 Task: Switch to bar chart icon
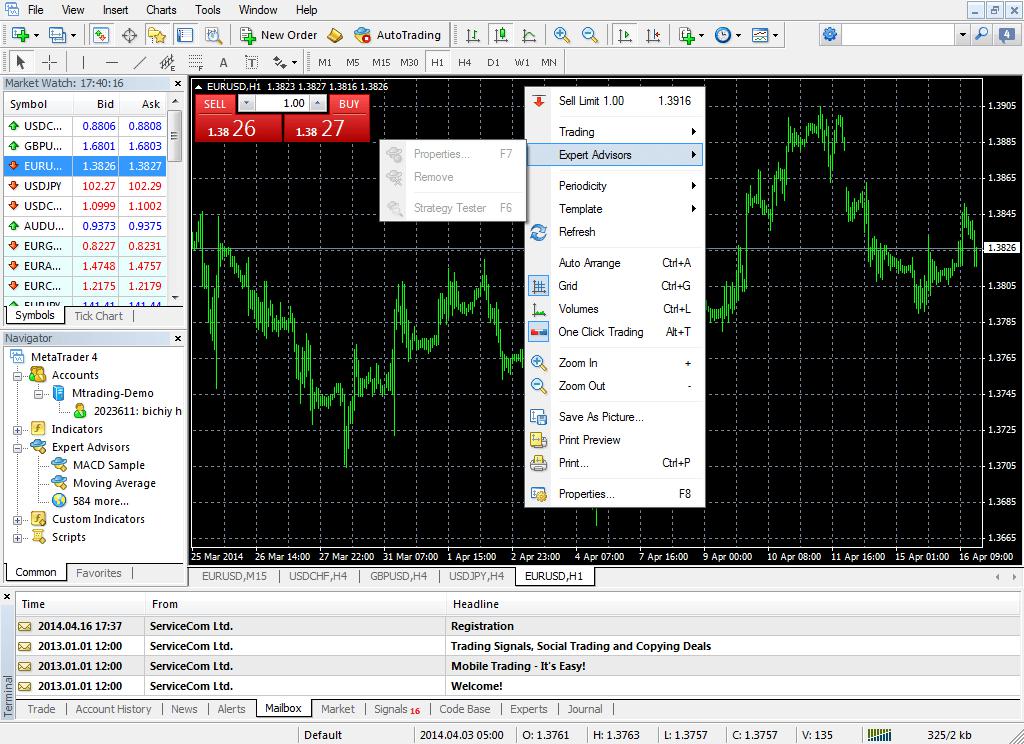(x=473, y=35)
